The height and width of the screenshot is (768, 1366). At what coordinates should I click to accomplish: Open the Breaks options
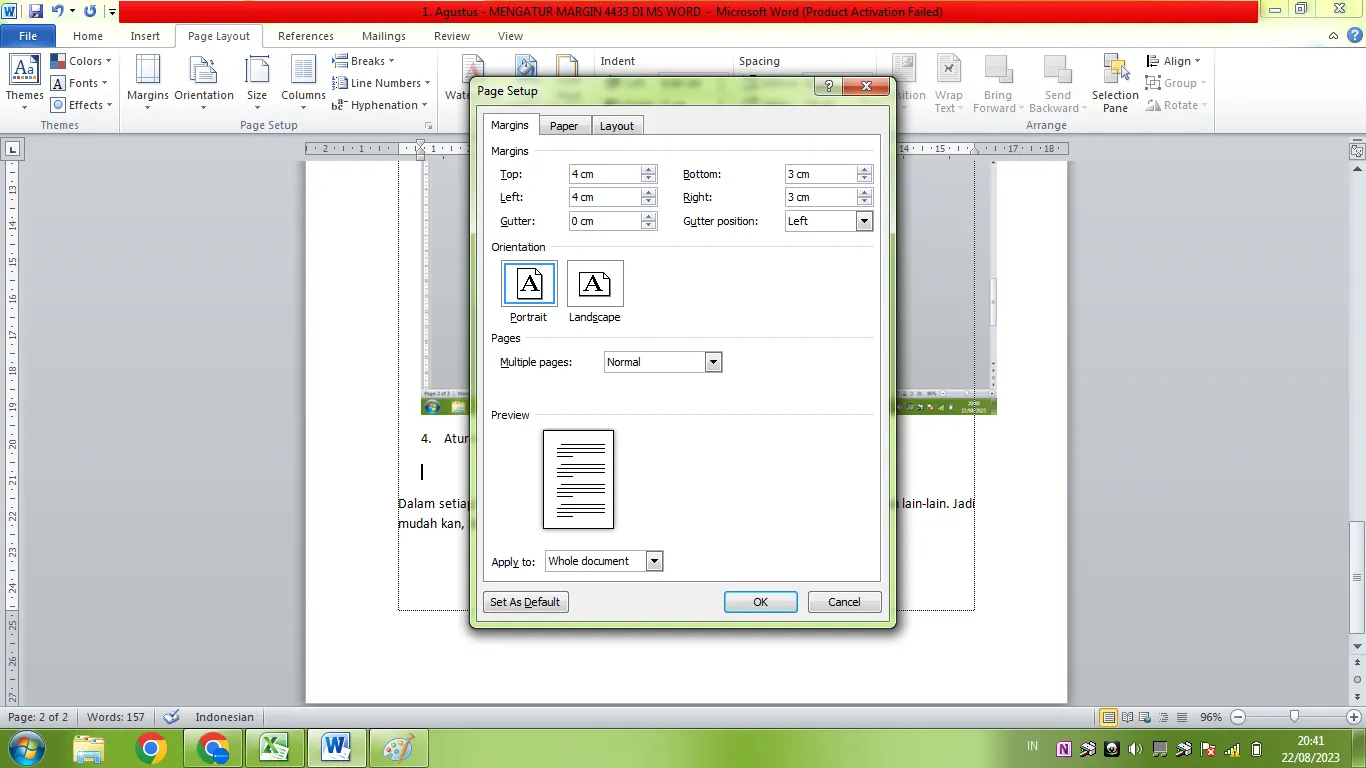tap(363, 60)
